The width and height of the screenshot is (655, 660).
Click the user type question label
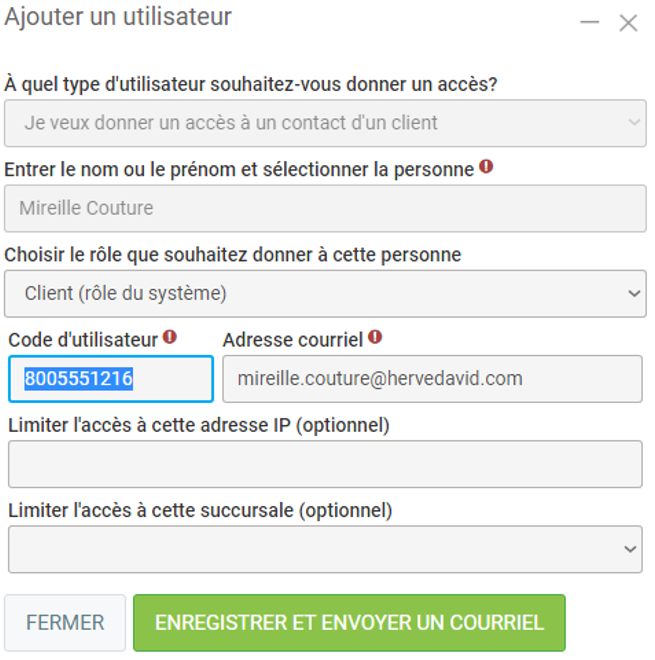pyautogui.click(x=251, y=84)
